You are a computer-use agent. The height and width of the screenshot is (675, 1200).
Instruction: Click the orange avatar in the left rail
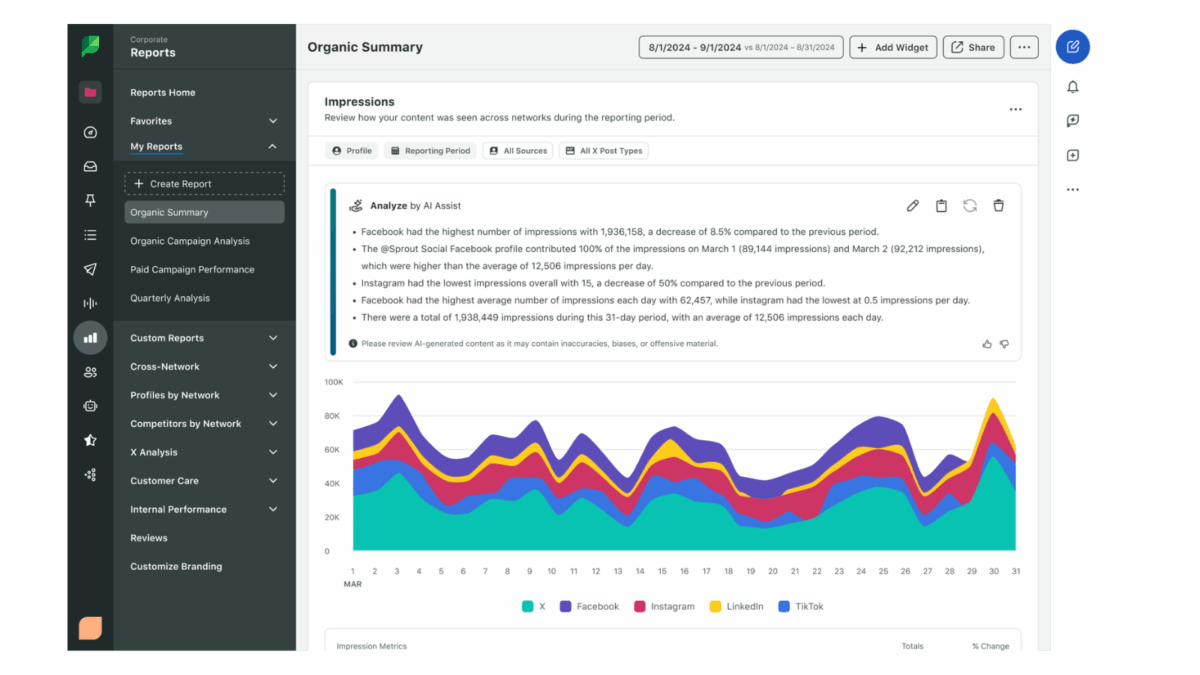90,628
